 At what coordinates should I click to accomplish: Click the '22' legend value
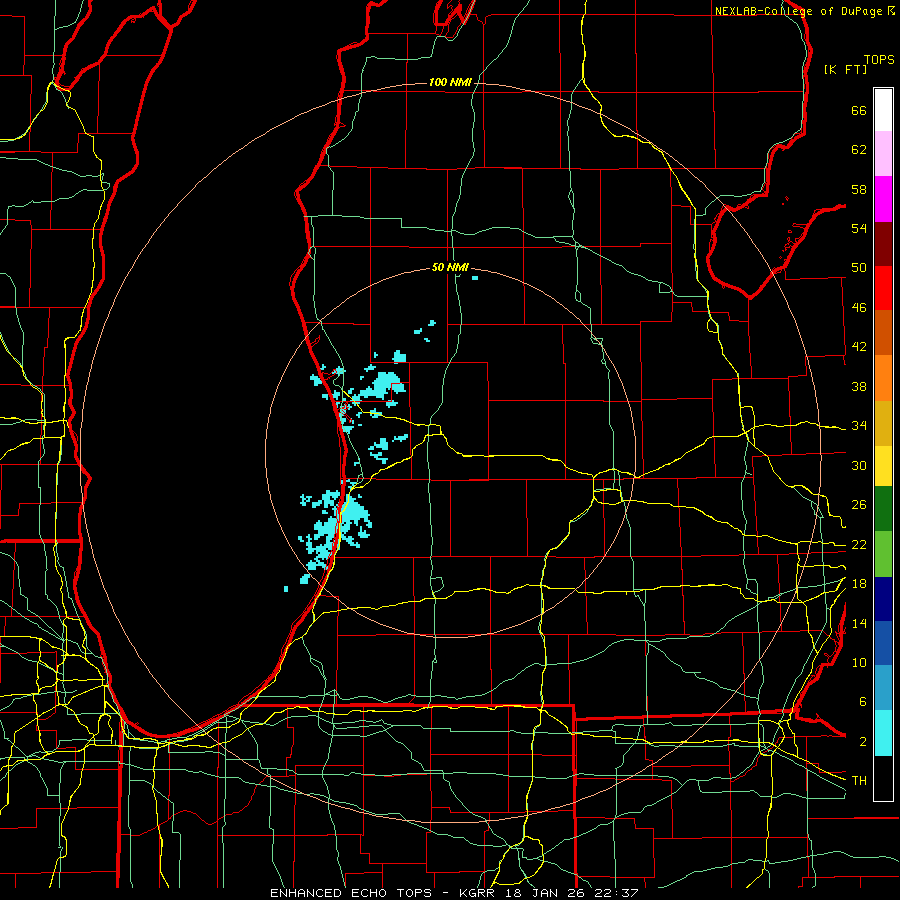(x=859, y=545)
